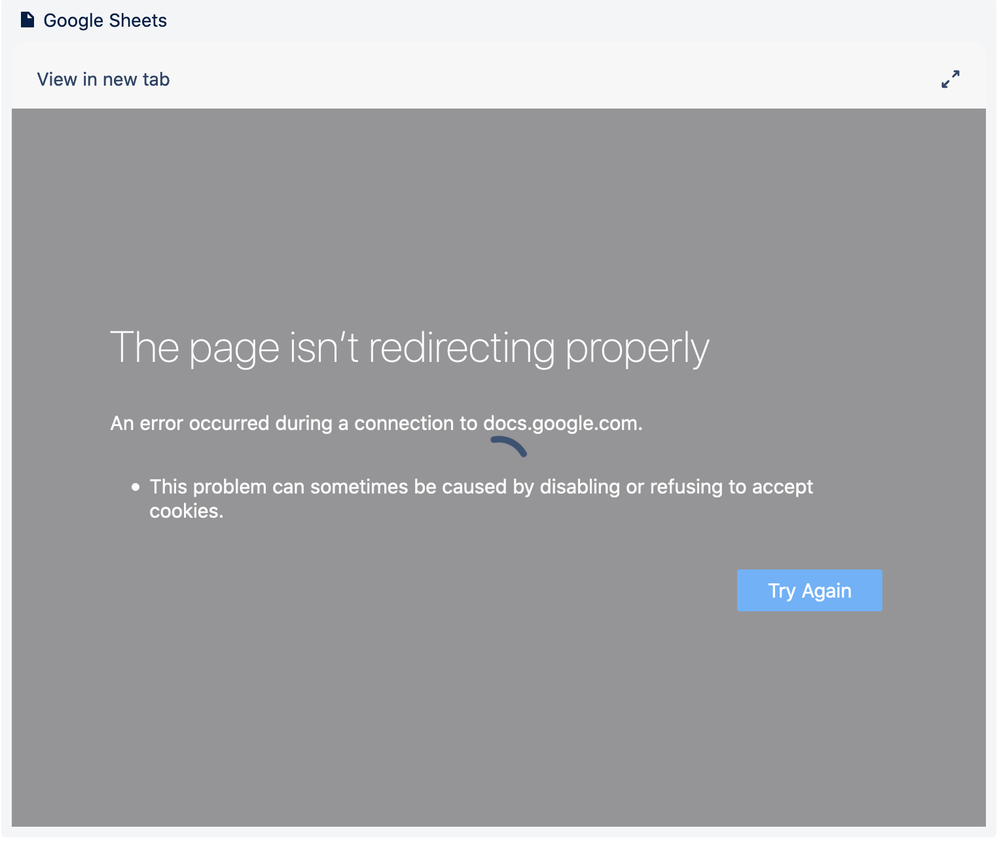999x843 pixels.
Task: Open View in new tab link
Action: pyautogui.click(x=103, y=79)
